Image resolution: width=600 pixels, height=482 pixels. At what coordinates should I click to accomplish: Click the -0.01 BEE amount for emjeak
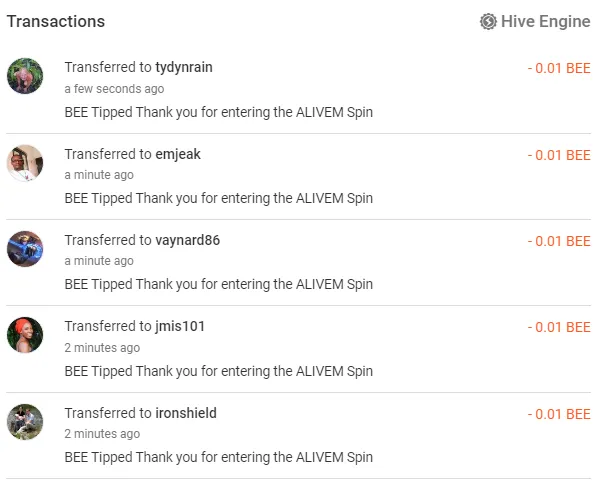(559, 155)
